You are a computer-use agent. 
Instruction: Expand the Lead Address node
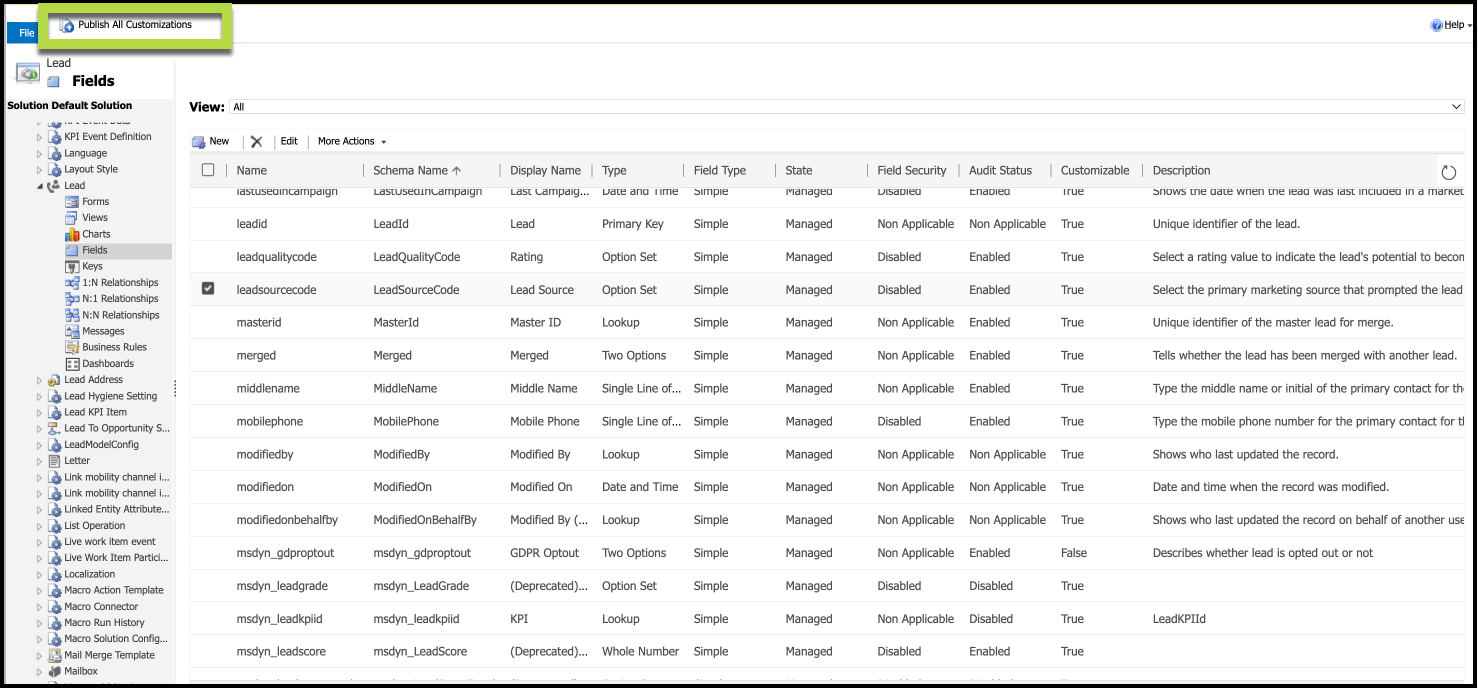[x=40, y=380]
